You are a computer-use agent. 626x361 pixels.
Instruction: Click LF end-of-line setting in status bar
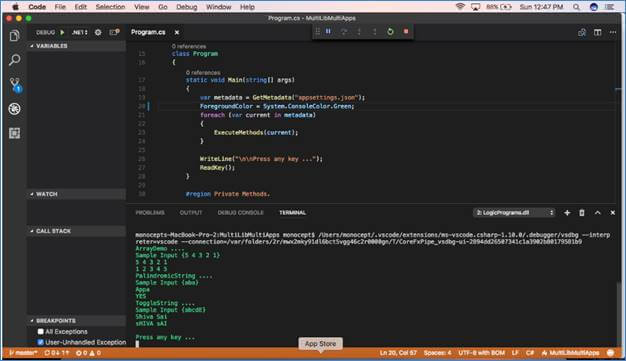click(x=515, y=353)
